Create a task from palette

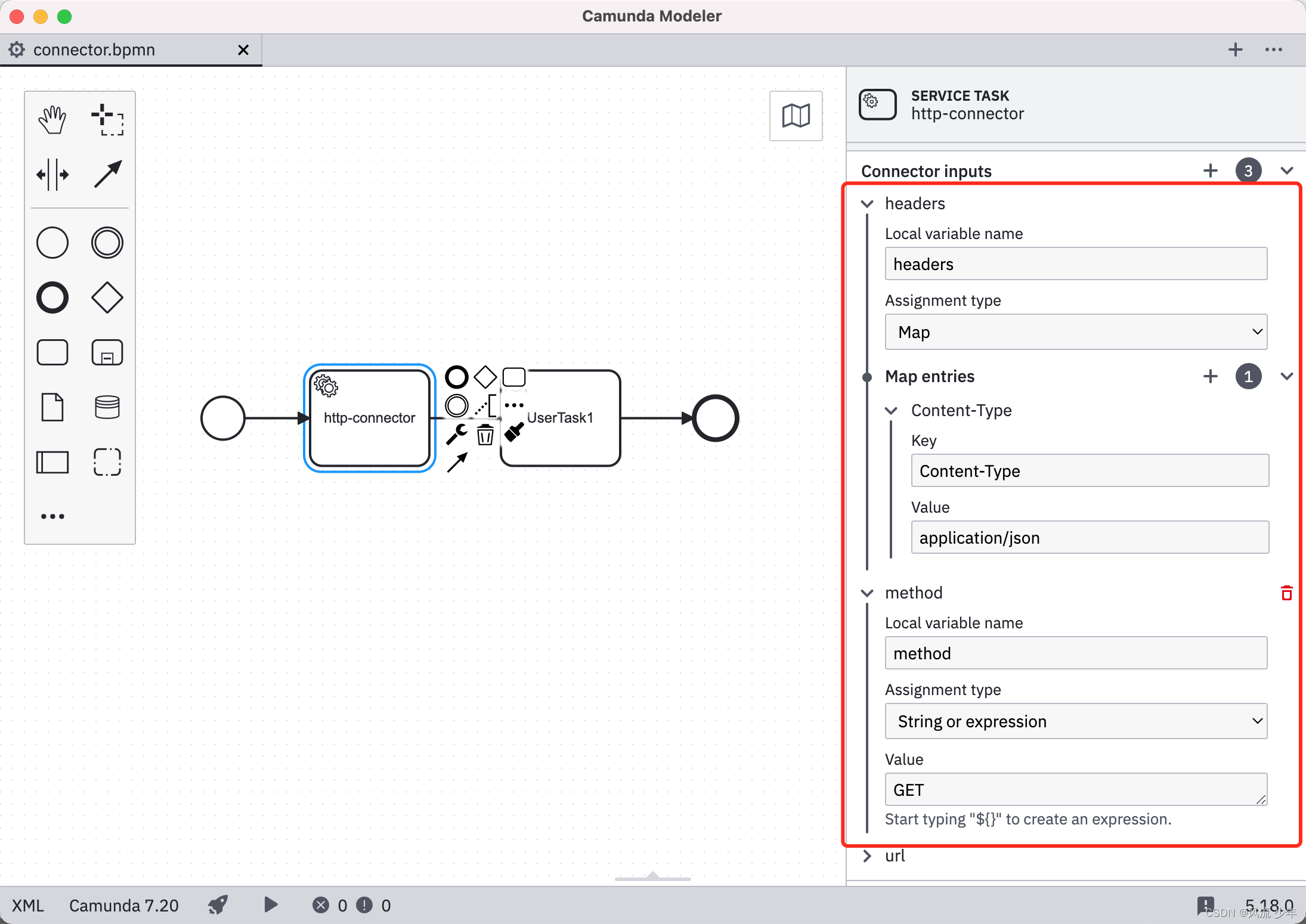(52, 352)
